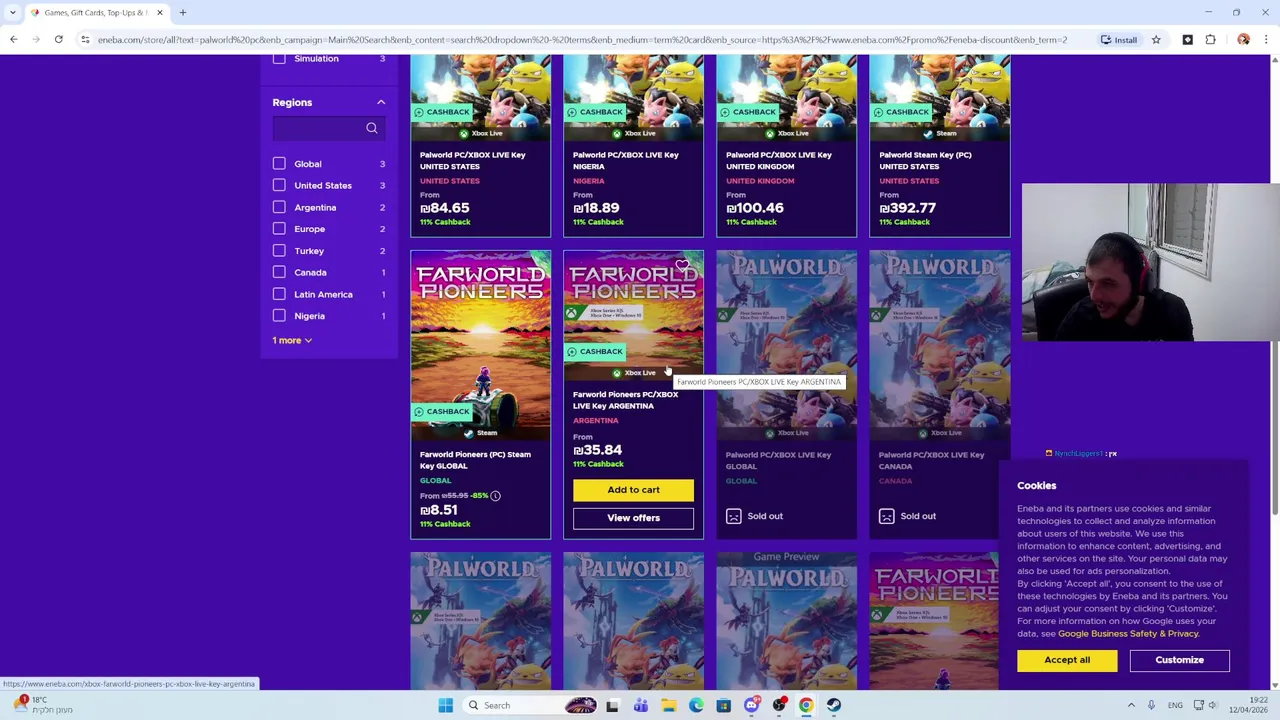
Task: Collapse the Regions filter section
Action: coord(381,102)
